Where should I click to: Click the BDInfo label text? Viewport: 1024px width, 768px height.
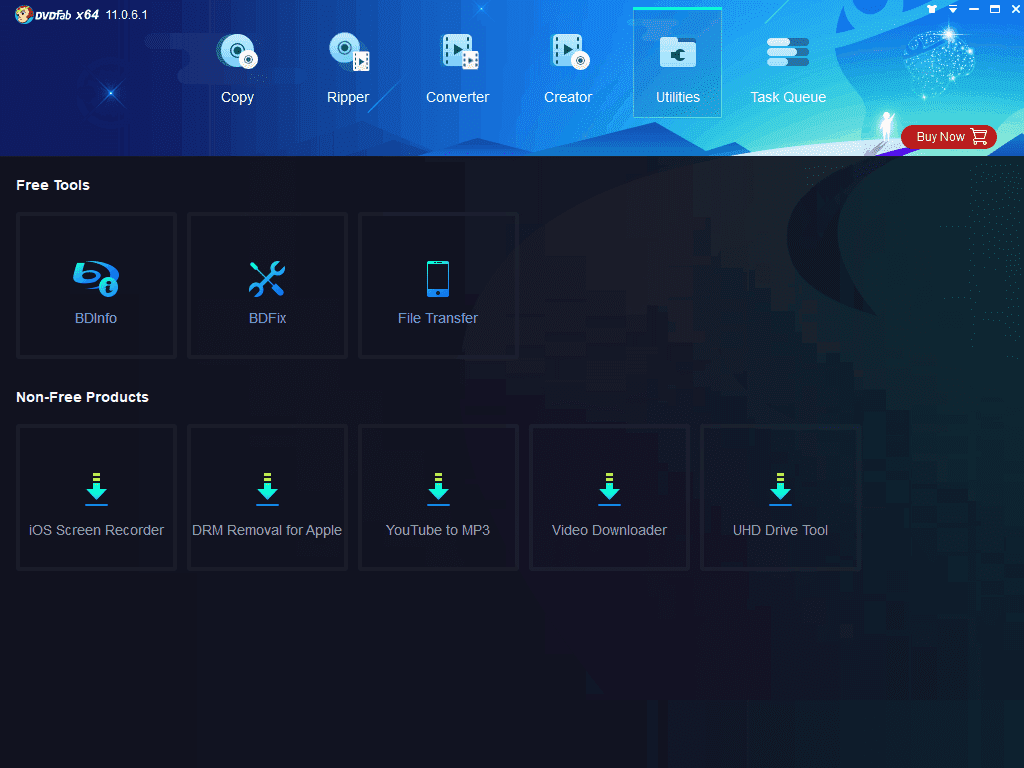[x=96, y=318]
